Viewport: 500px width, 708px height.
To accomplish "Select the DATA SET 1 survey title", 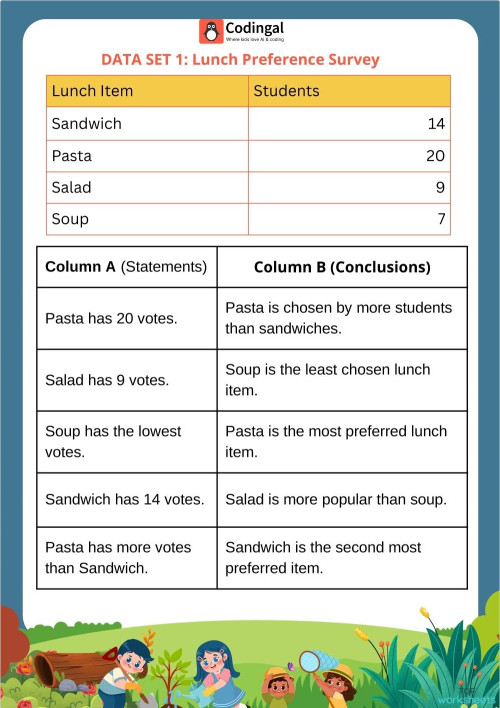I will [240, 60].
